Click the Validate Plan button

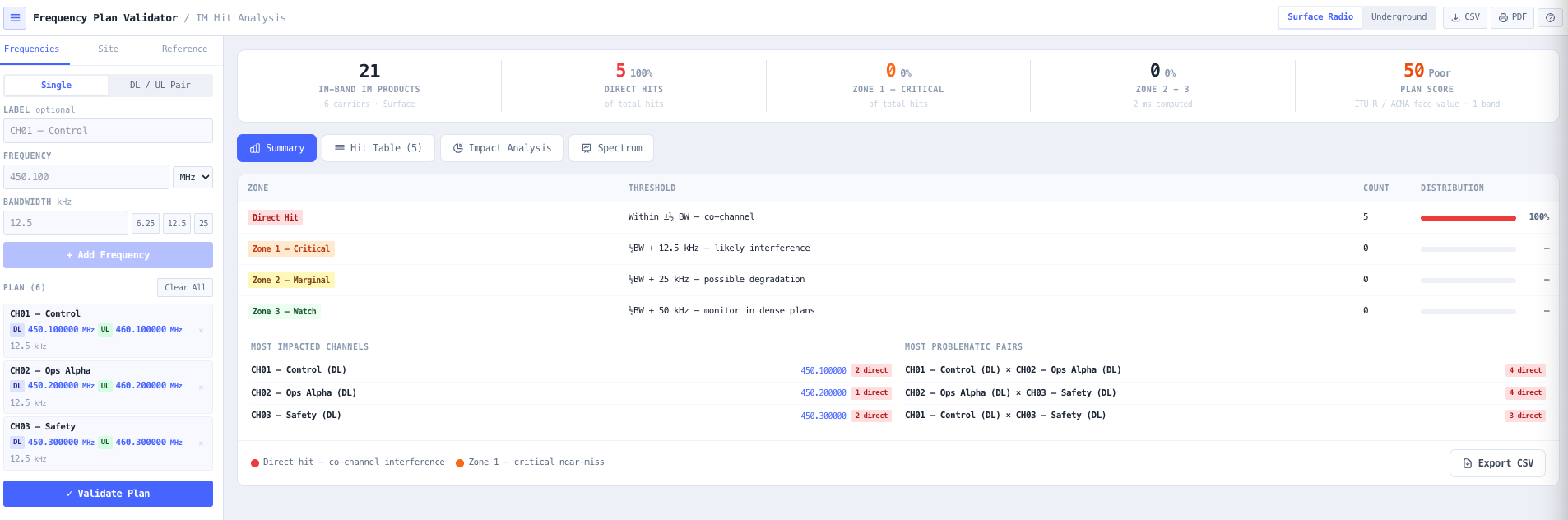108,494
